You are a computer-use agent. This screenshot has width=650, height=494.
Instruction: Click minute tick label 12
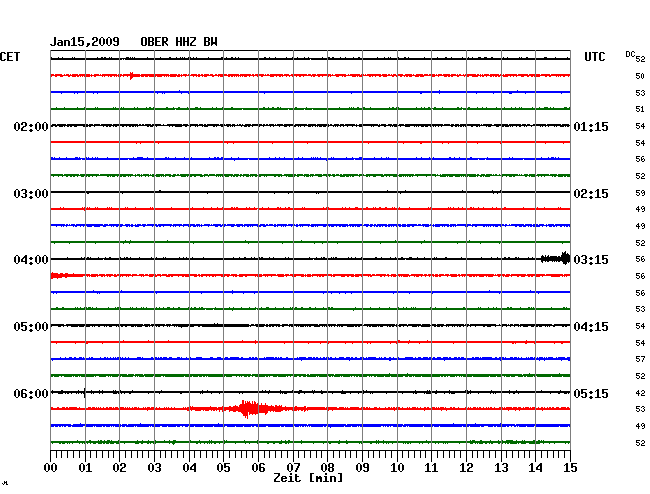(x=466, y=468)
